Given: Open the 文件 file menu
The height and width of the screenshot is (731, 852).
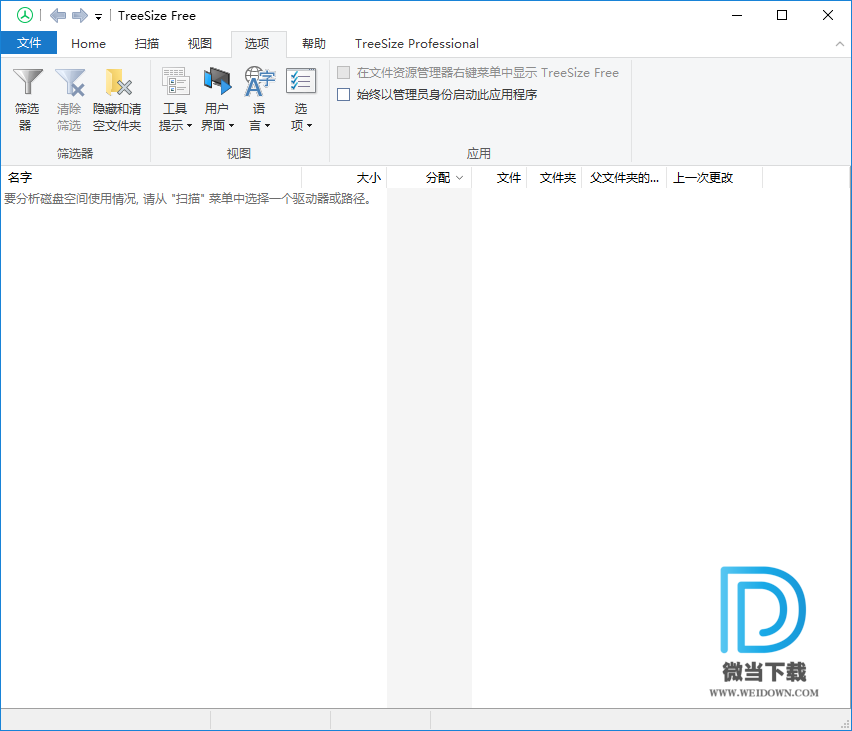Looking at the screenshot, I should click(29, 43).
